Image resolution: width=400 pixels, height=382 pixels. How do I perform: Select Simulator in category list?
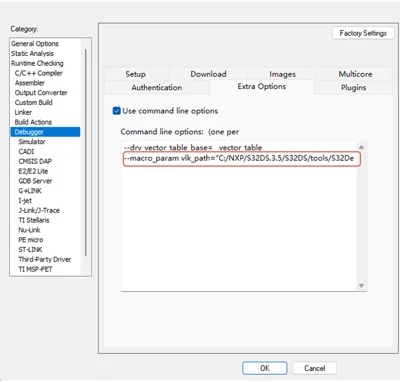32,142
